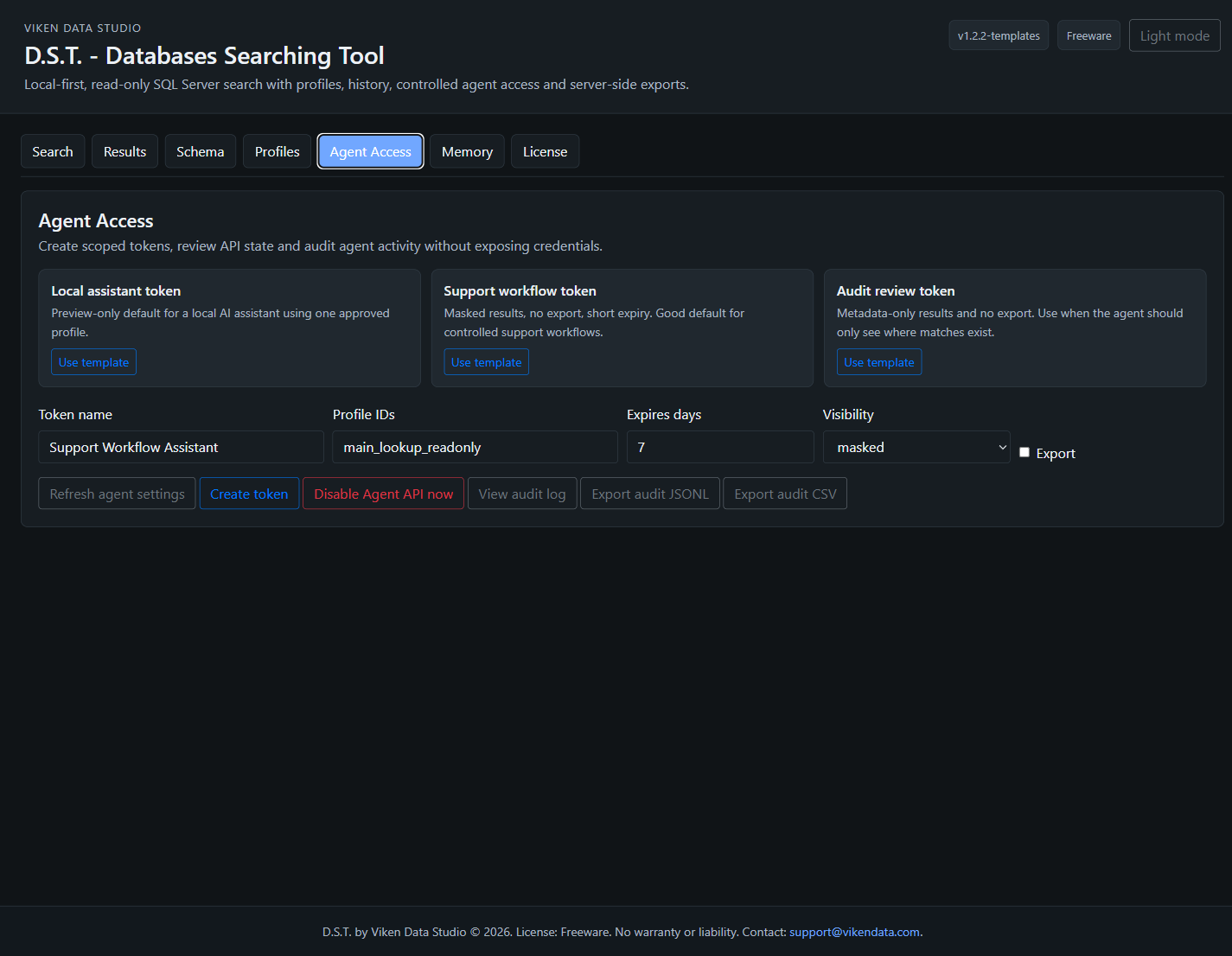Use the Support workflow token template
The height and width of the screenshot is (956, 1232).
[x=487, y=362]
